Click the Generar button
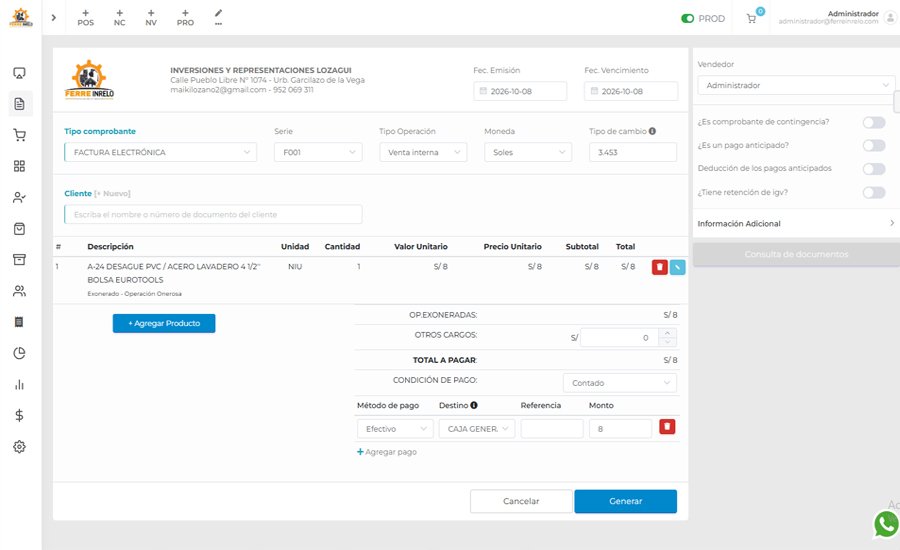The image size is (900, 550). click(626, 501)
